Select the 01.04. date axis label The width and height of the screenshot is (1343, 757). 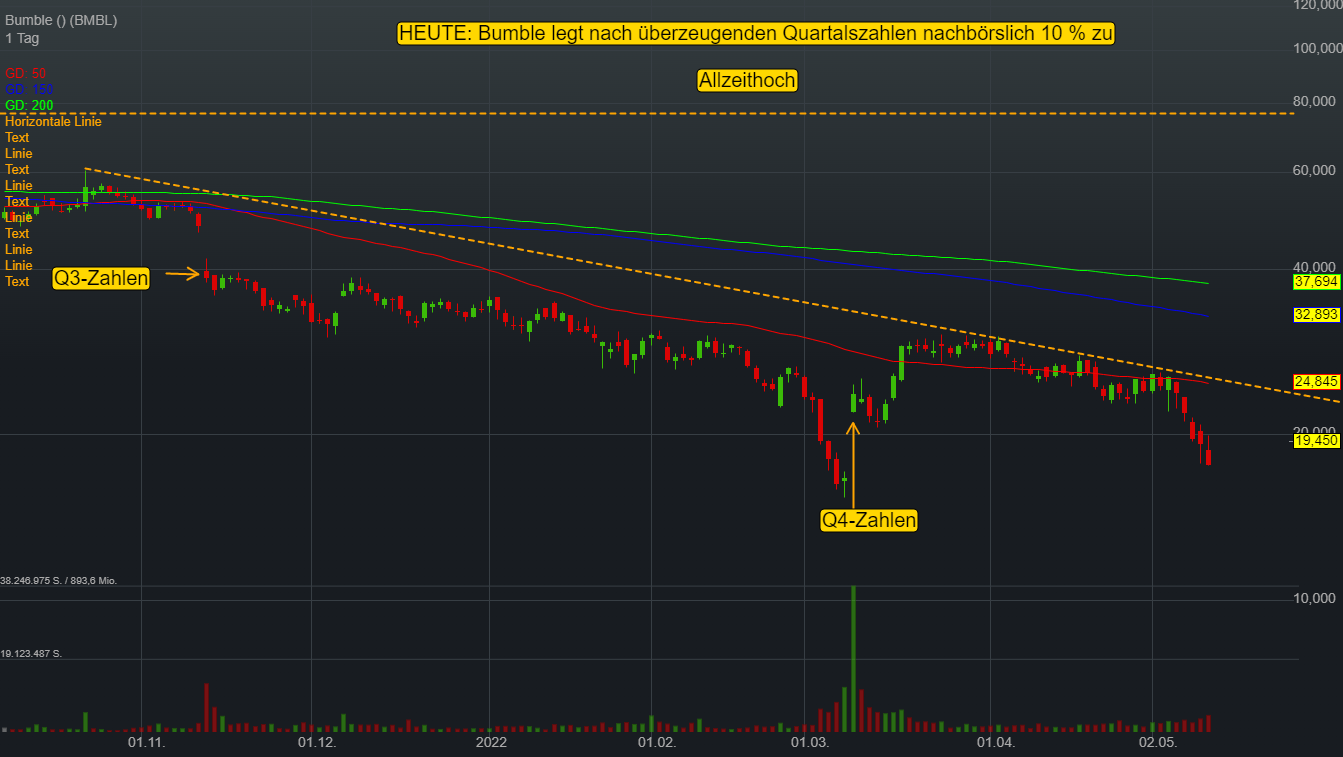996,743
